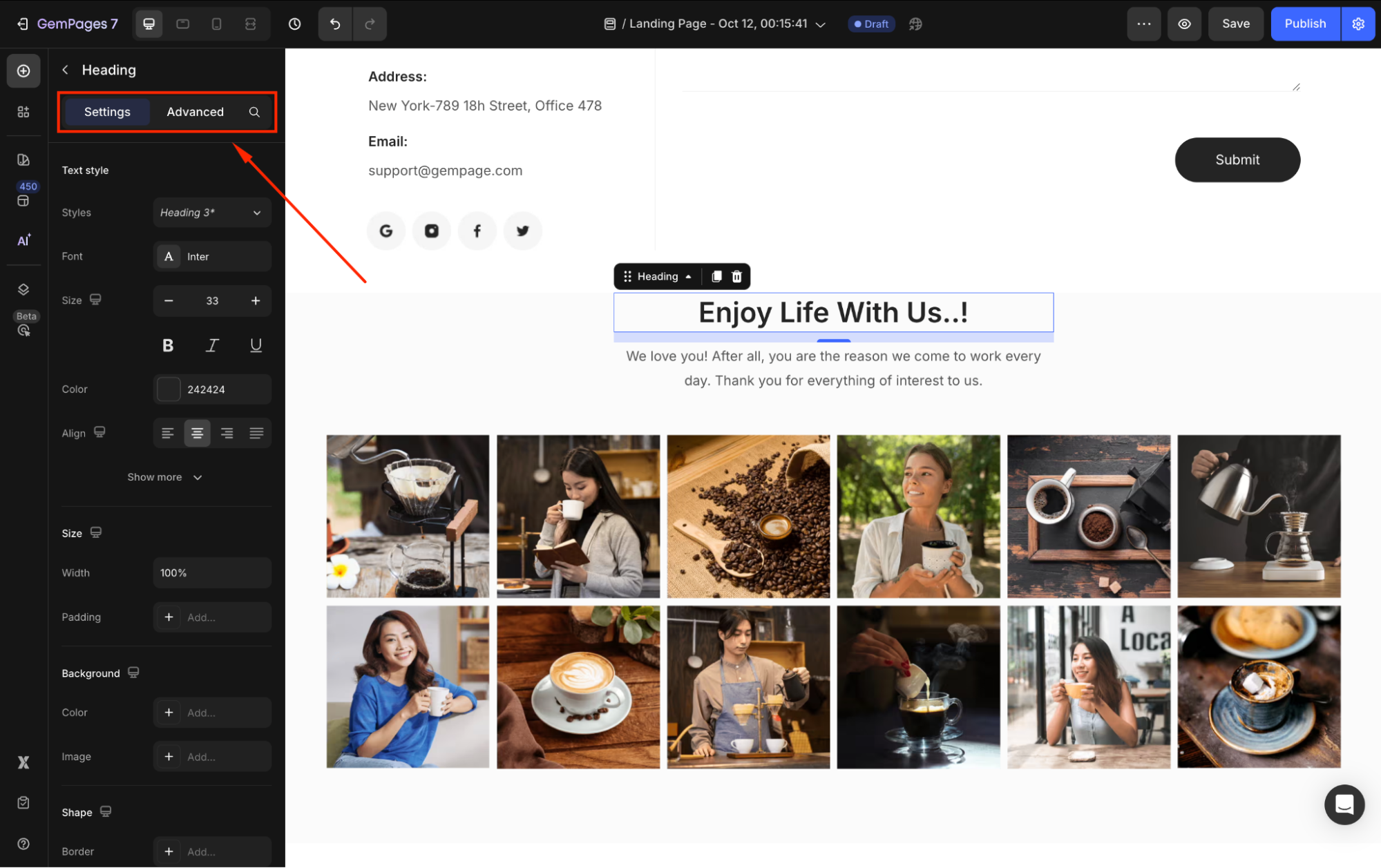Open version history clock icon
The width and height of the screenshot is (1381, 868).
coord(294,24)
